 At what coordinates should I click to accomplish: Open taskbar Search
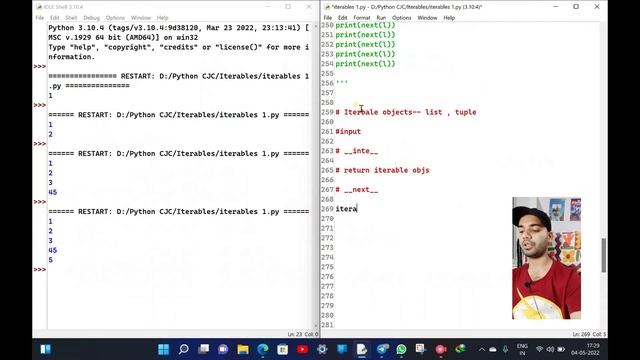(184, 349)
